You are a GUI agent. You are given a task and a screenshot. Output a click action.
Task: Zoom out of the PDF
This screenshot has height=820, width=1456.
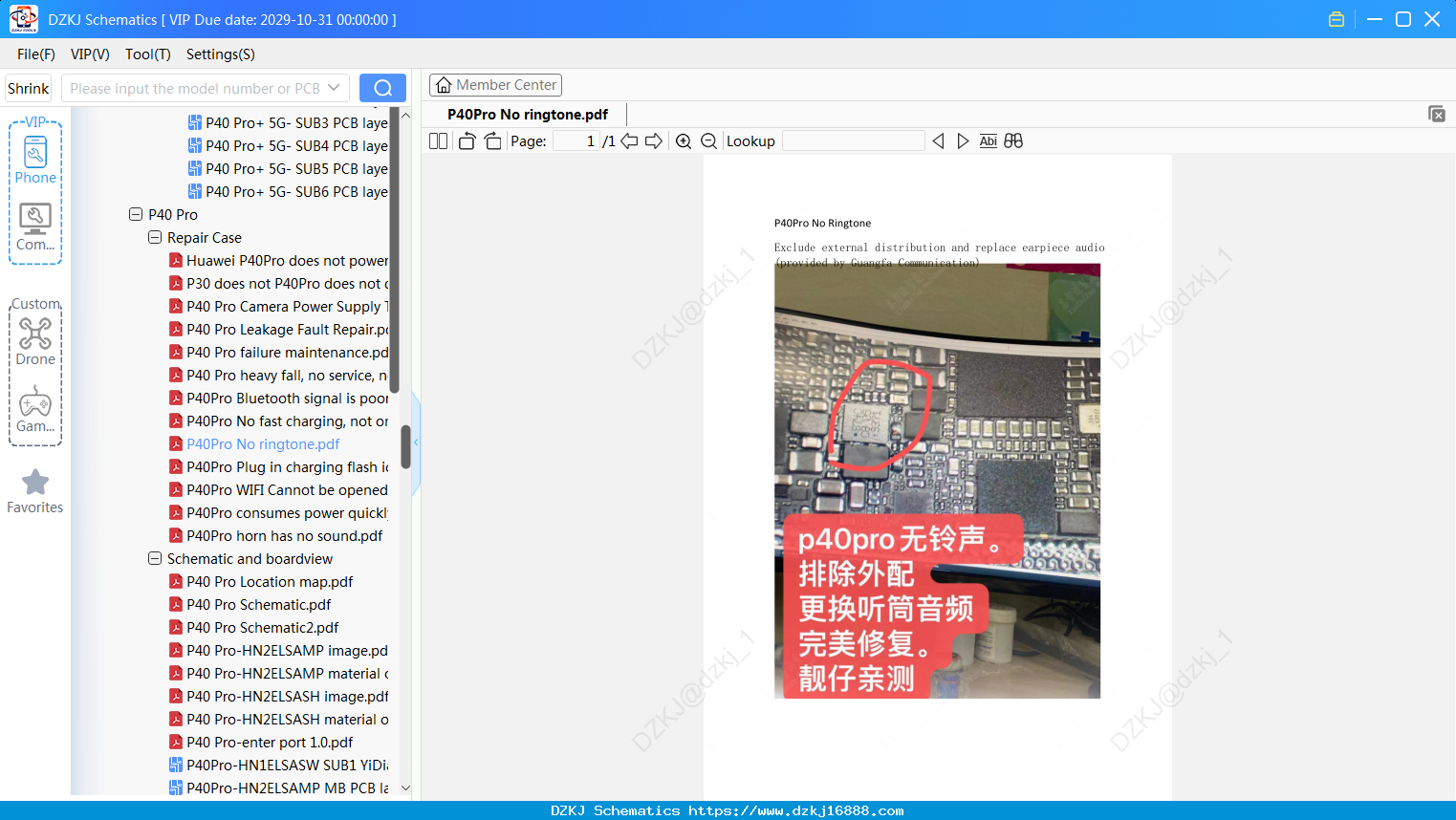point(708,141)
